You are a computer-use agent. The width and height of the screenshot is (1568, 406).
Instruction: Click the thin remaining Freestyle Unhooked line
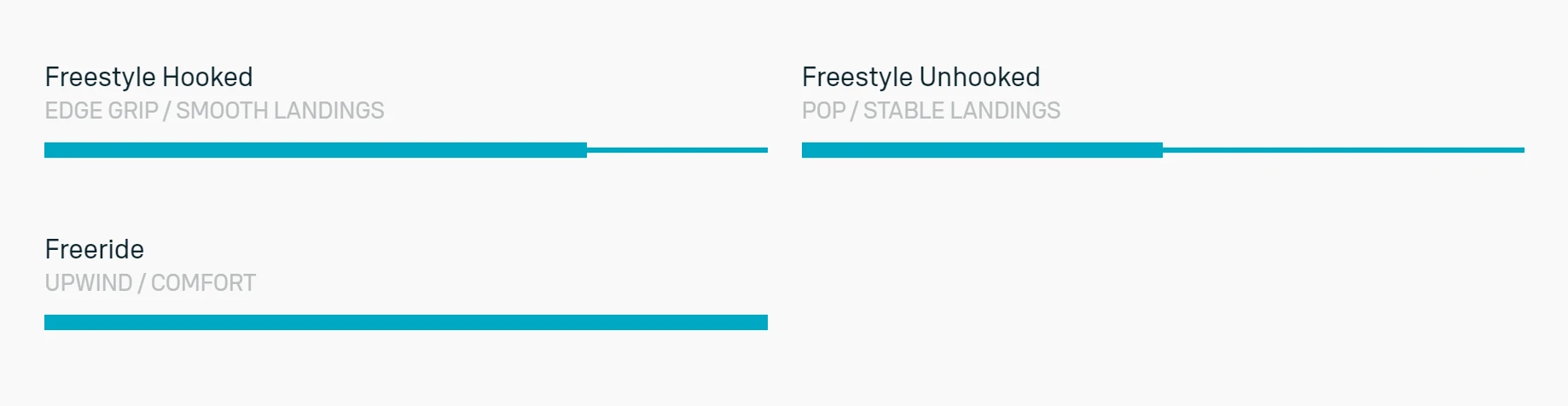click(1344, 150)
